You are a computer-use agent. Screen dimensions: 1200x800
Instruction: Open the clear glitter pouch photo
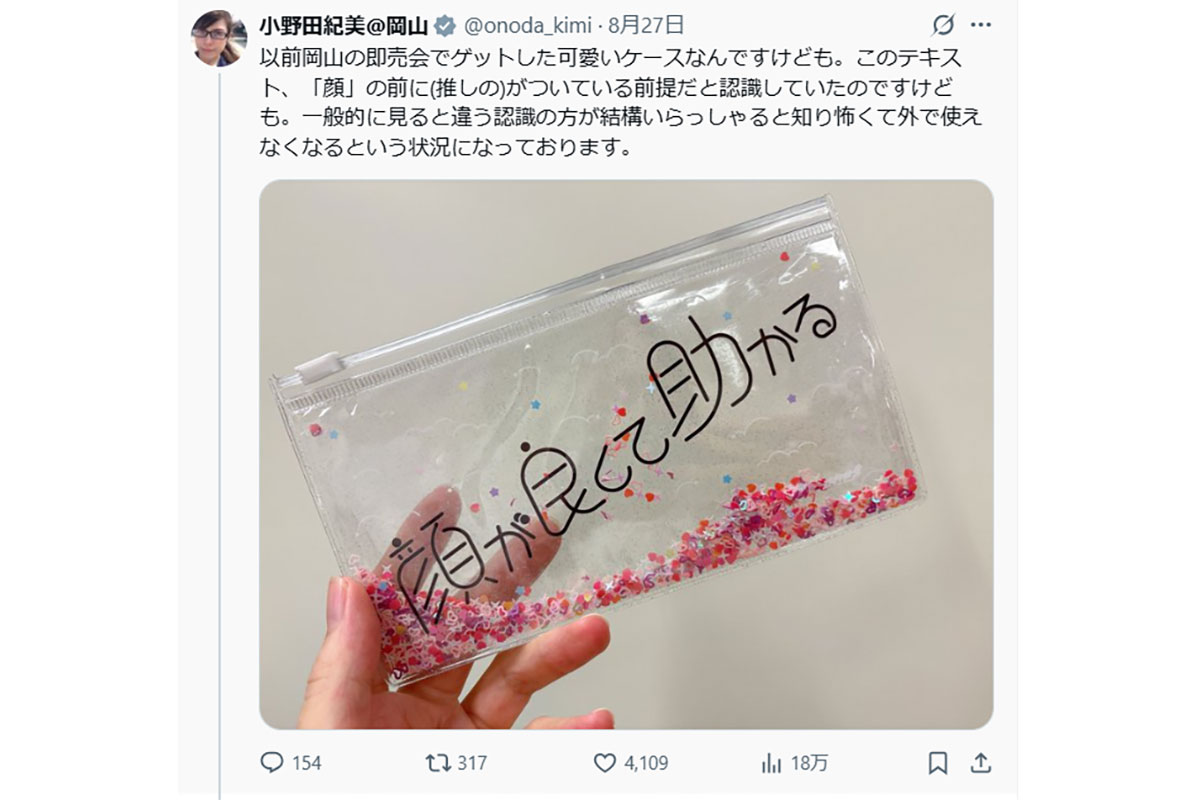tap(626, 454)
